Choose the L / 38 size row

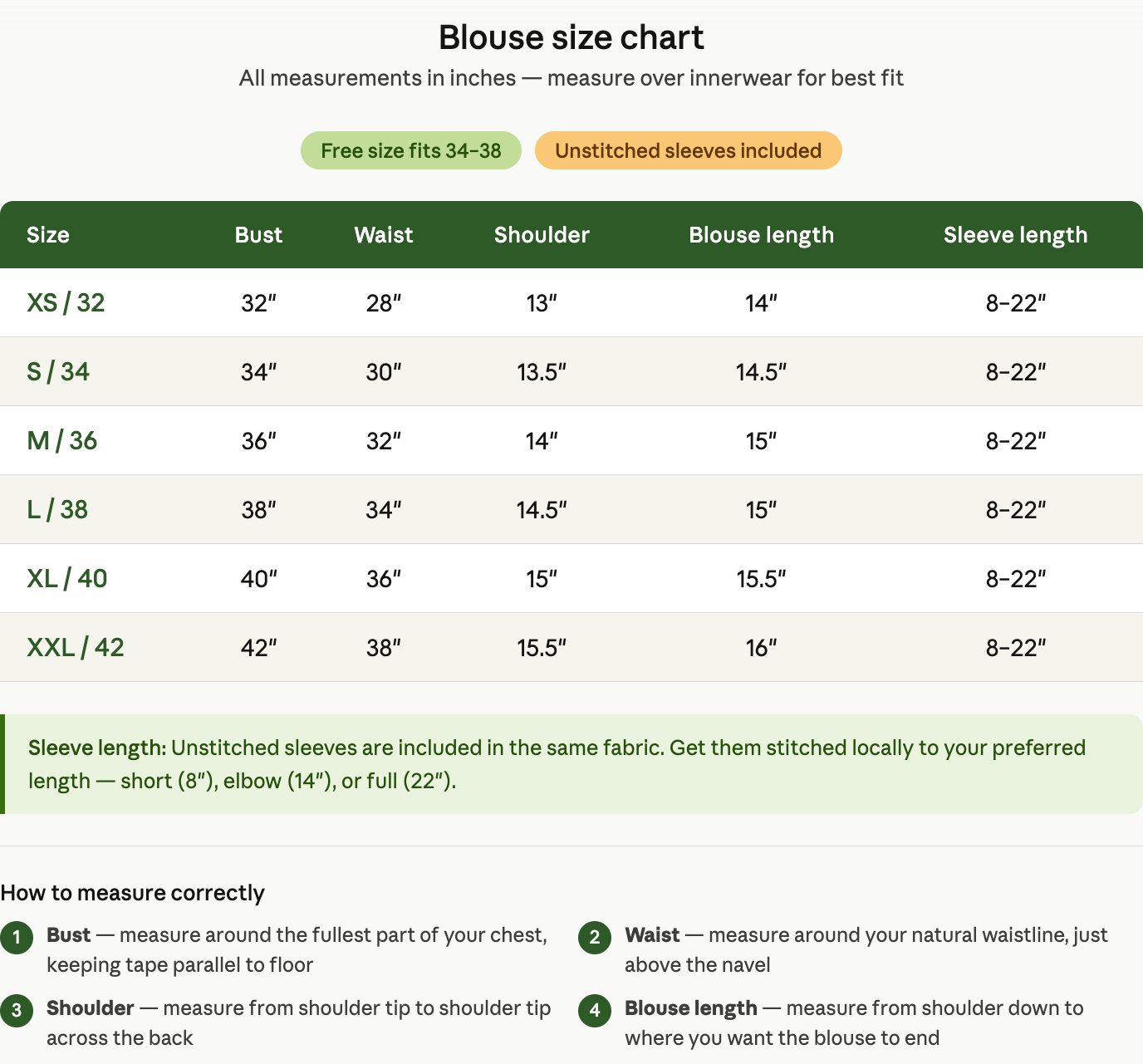click(x=571, y=509)
